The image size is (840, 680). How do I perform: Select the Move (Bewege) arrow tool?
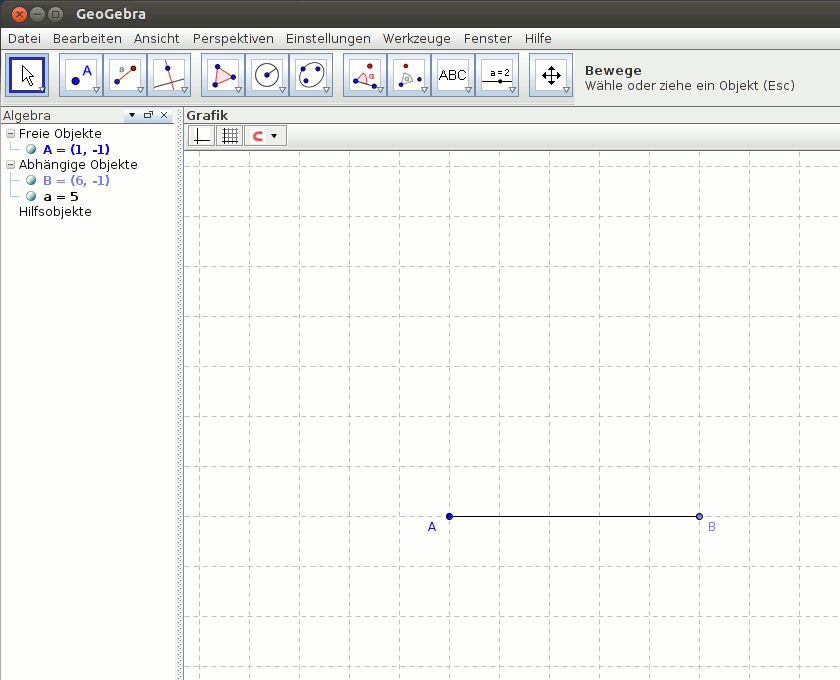27,75
